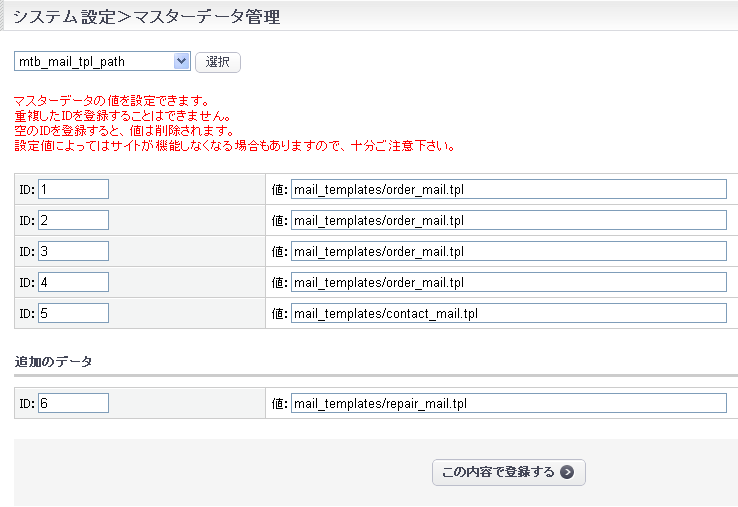Click the repair_mail.tpl value field
This screenshot has height=507, width=738.
point(509,403)
